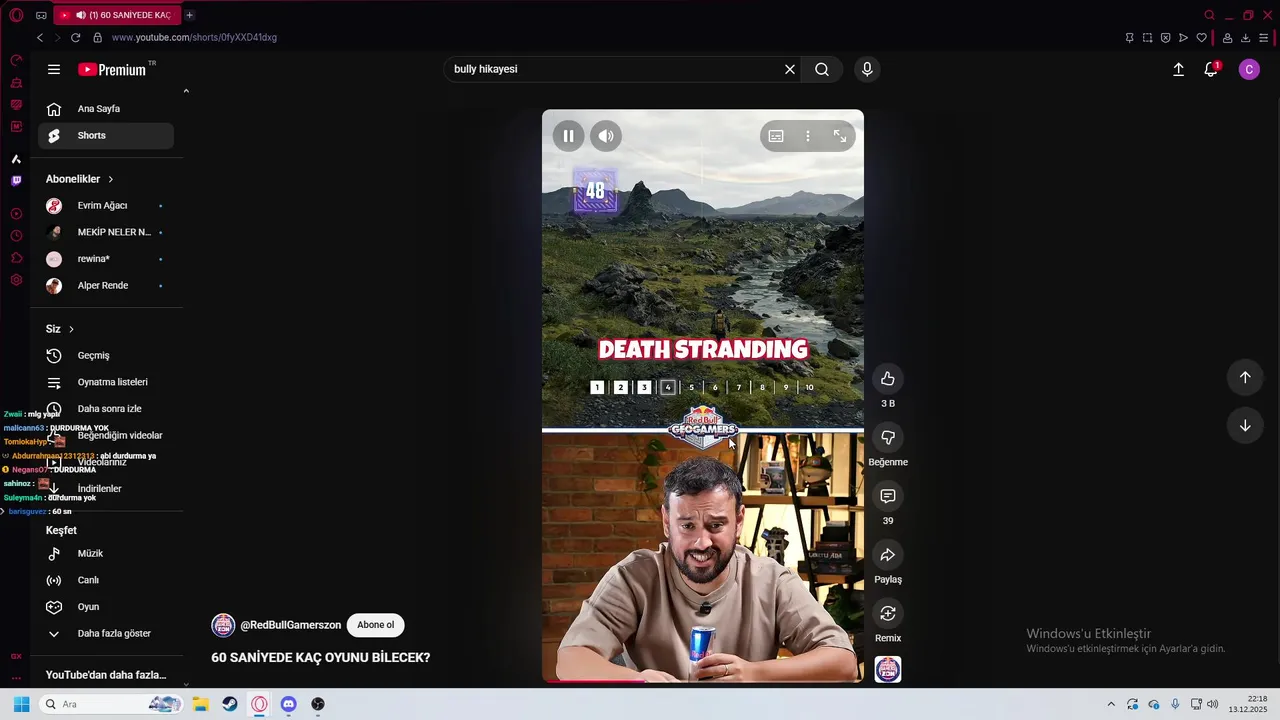Open GX Corner gamepad icon in the tab bar
This screenshot has height=720, width=1280.
tap(41, 15)
